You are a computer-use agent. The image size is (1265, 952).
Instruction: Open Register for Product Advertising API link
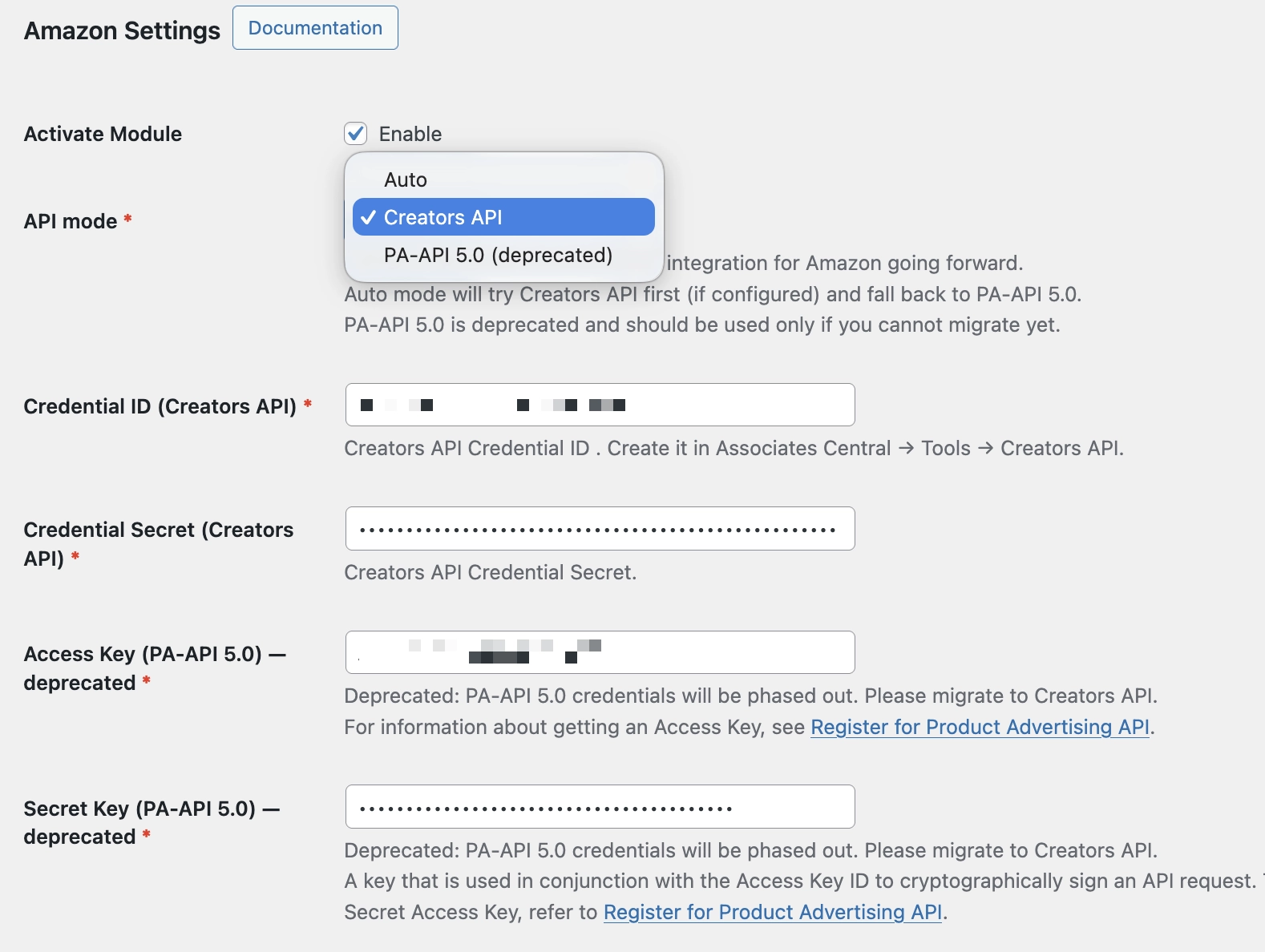pyautogui.click(x=980, y=727)
